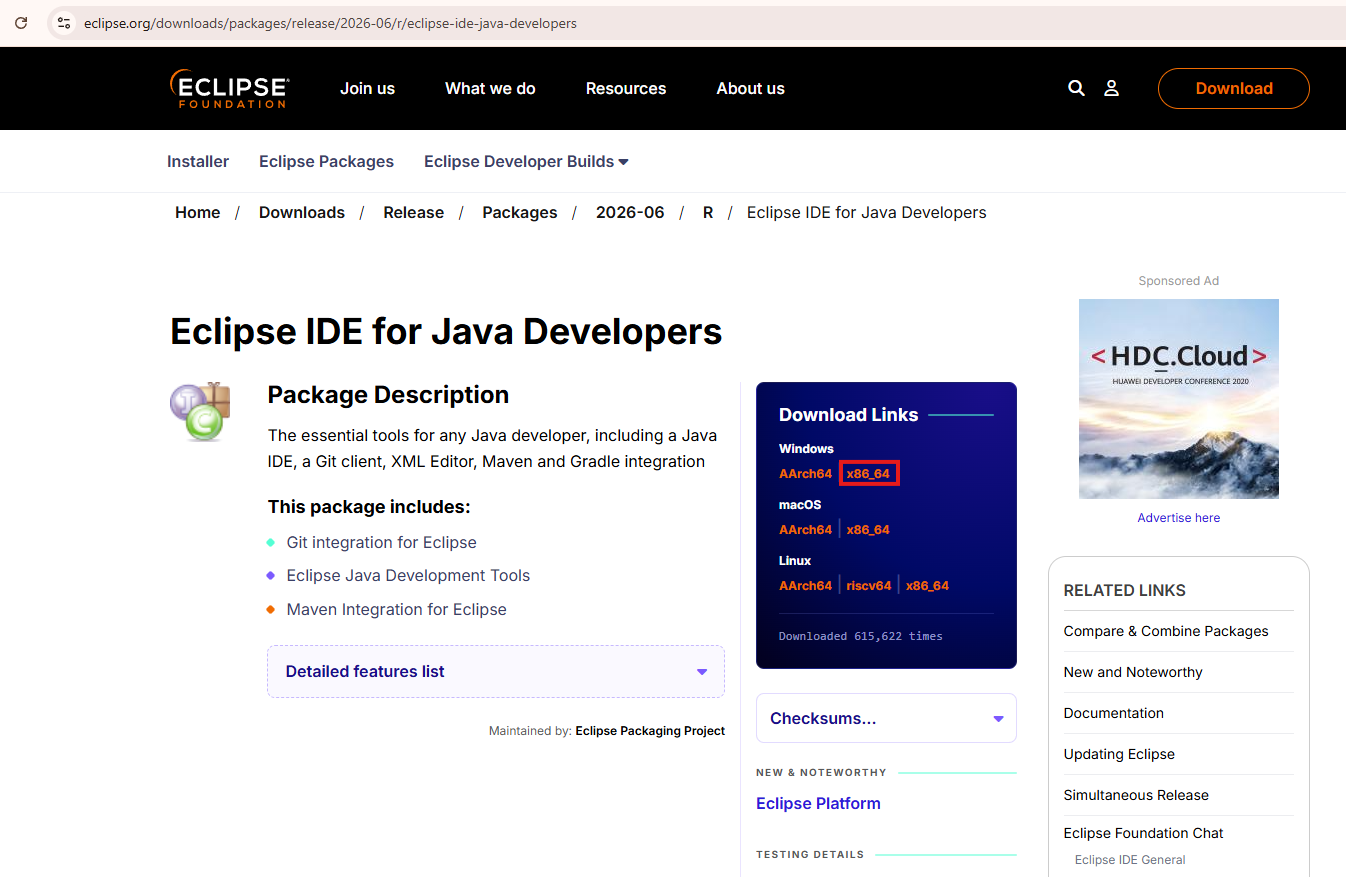Click 'Downloaded 615,622 times' text
The height and width of the screenshot is (877, 1346).
tap(860, 636)
